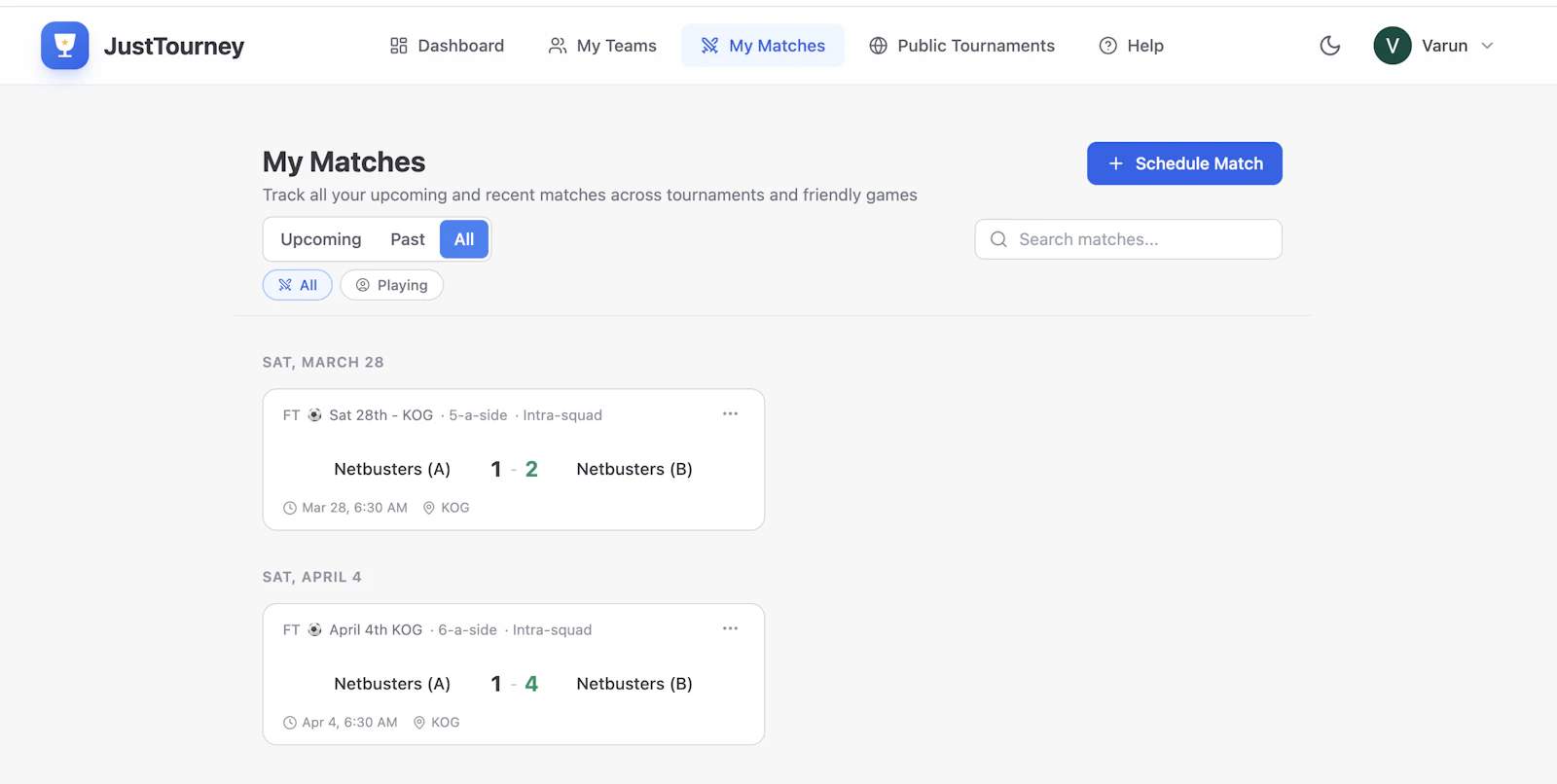Click the clock icon beside Mar 28, 6:30 AM
This screenshot has width=1557, height=784.
pyautogui.click(x=290, y=508)
